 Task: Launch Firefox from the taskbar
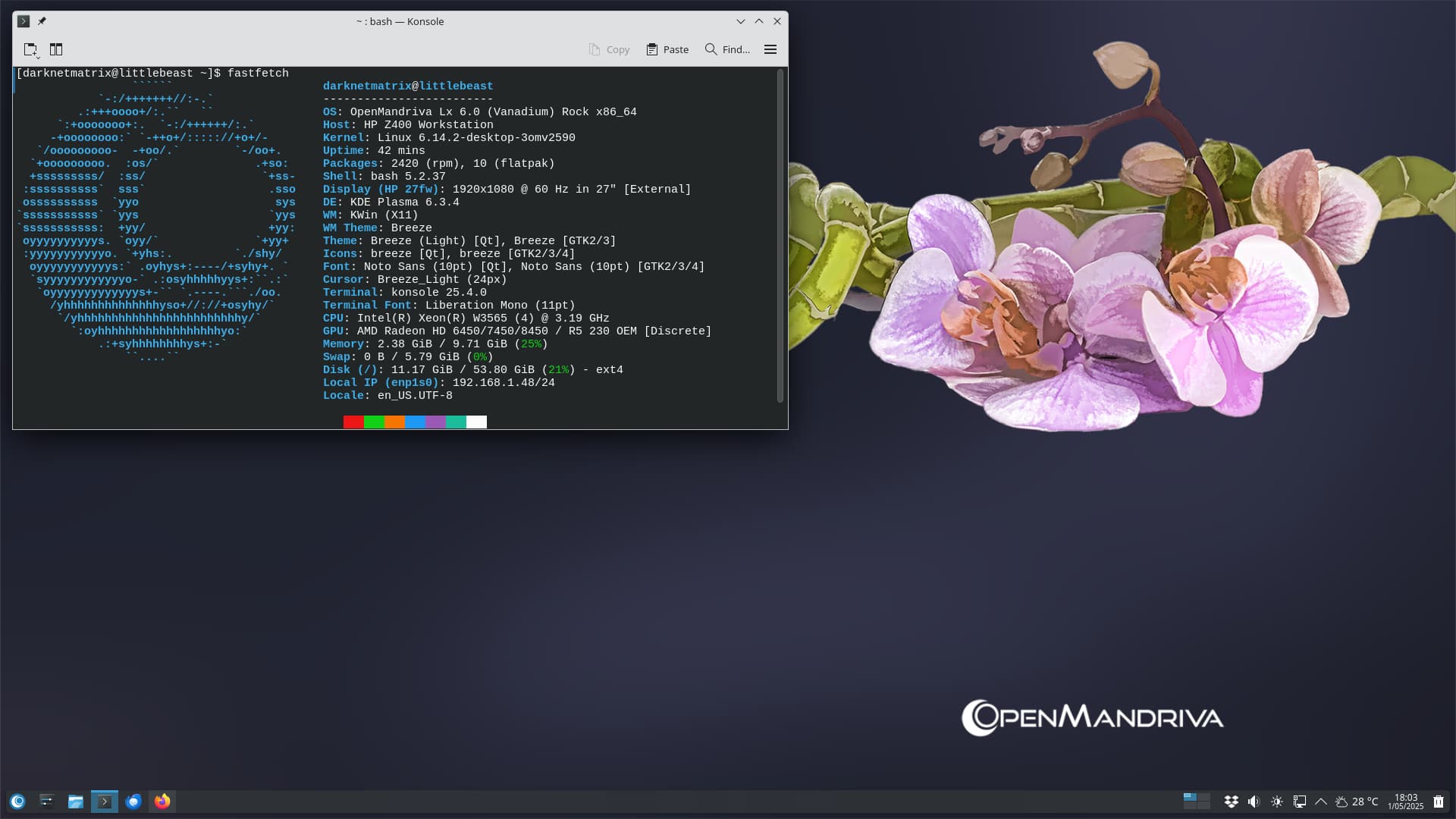pos(162,802)
